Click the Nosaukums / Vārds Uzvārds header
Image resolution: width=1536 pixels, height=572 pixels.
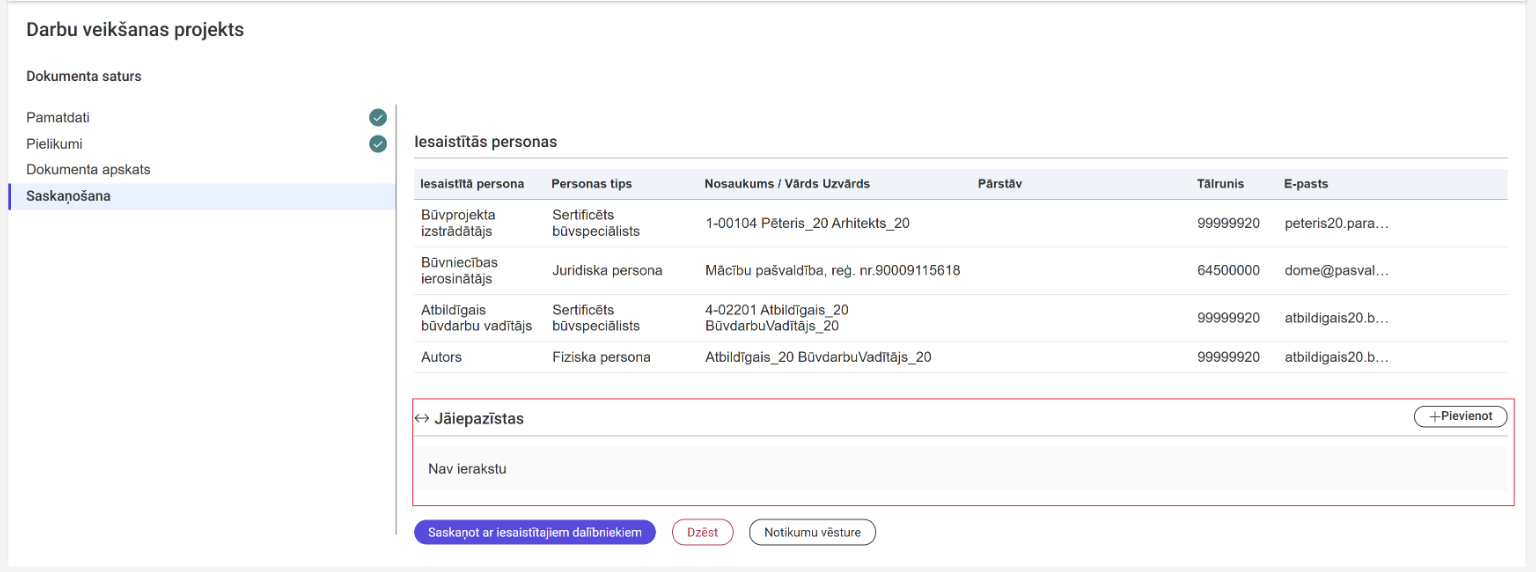point(787,184)
